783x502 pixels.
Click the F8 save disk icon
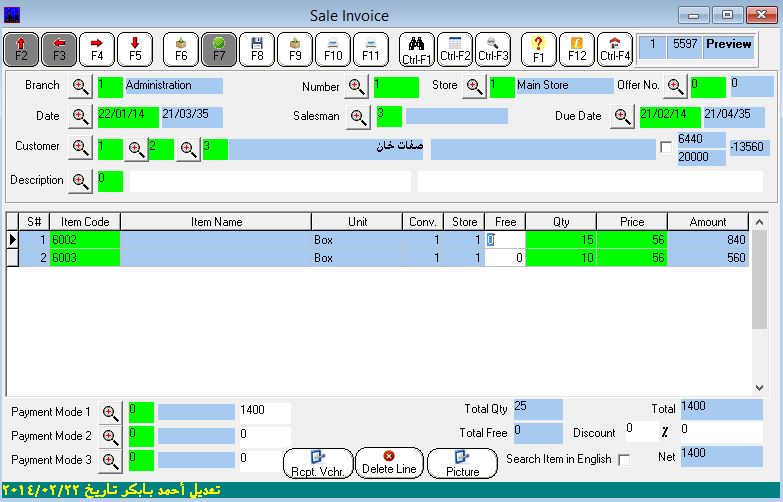257,48
